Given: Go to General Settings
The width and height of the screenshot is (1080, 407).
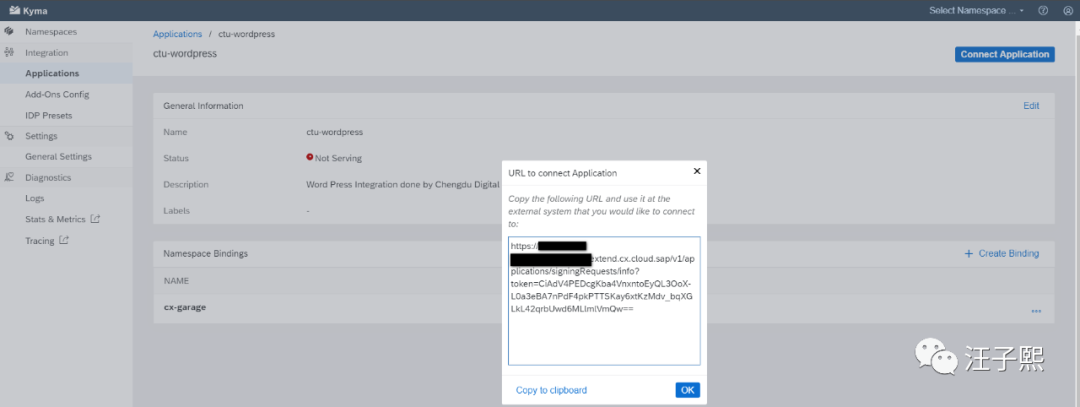Looking at the screenshot, I should click(x=59, y=156).
